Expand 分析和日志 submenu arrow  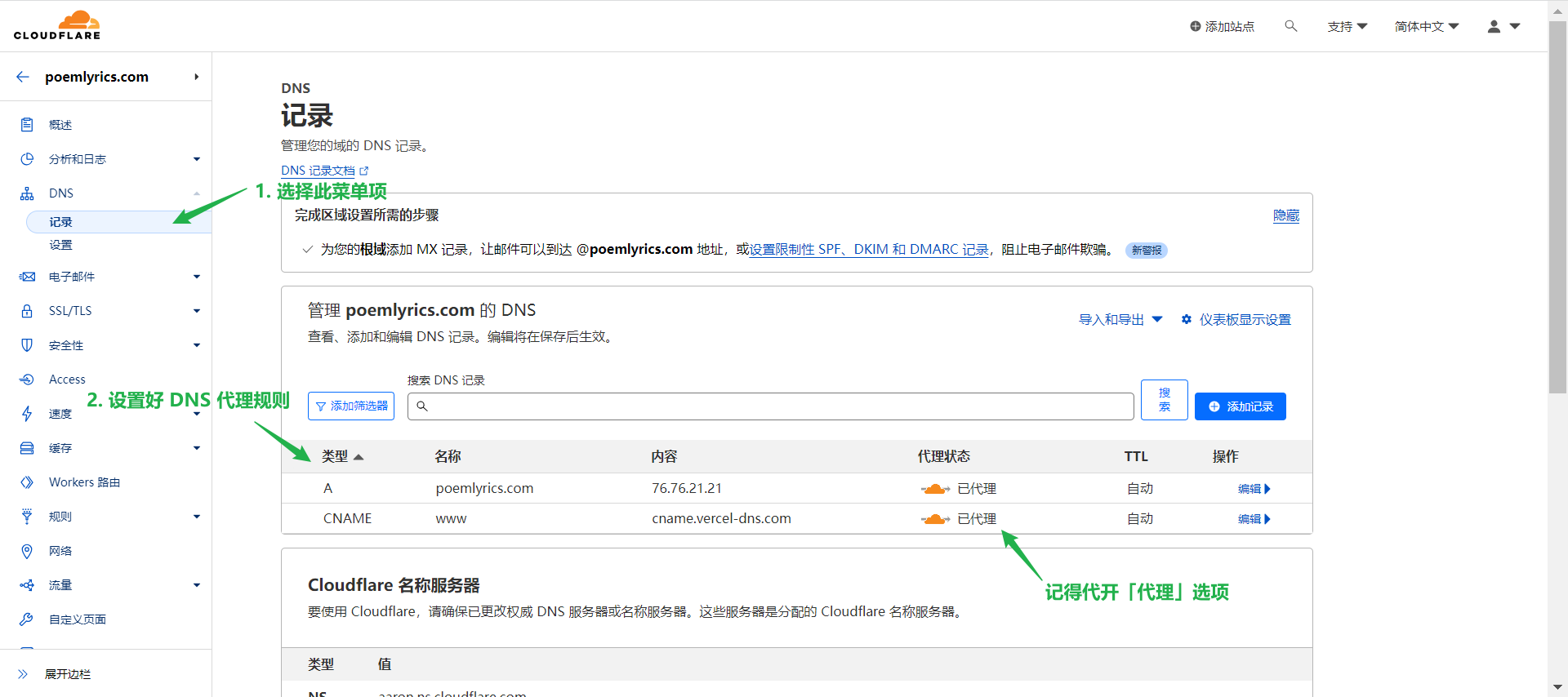197,159
